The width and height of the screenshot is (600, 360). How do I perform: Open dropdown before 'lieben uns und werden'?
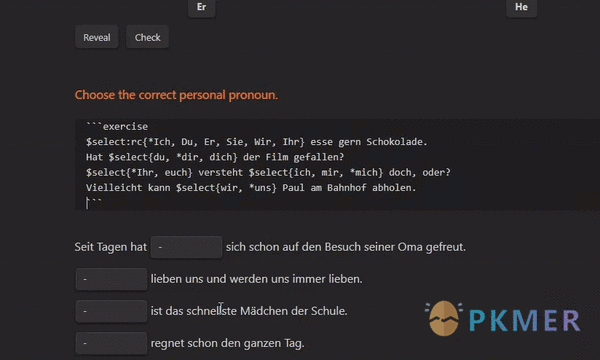[111, 279]
